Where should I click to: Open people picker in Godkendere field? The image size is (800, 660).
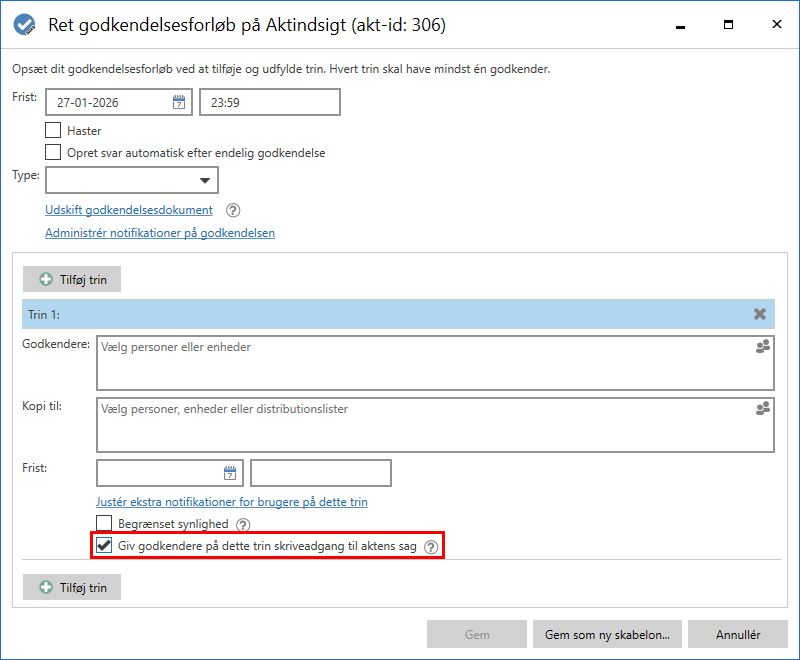point(763,347)
